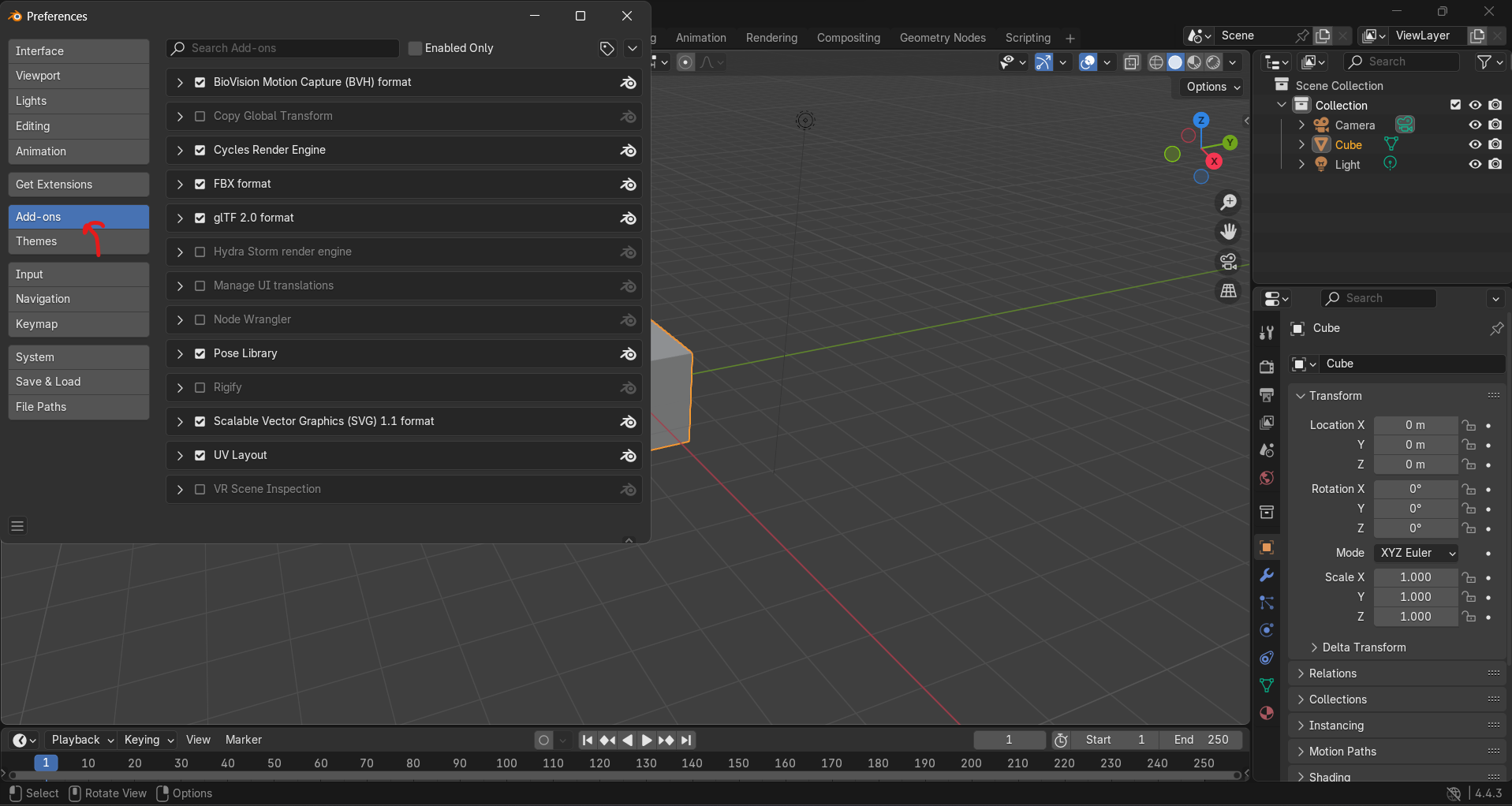
Task: Expand the Cycles Render Engine entry
Action: click(x=180, y=150)
